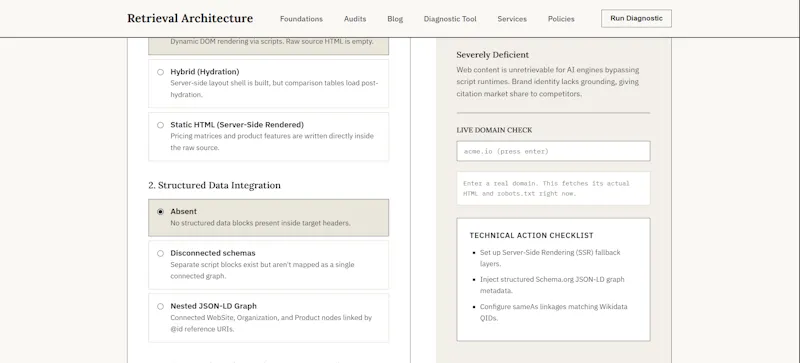
Task: View the Policies page
Action: [561, 19]
